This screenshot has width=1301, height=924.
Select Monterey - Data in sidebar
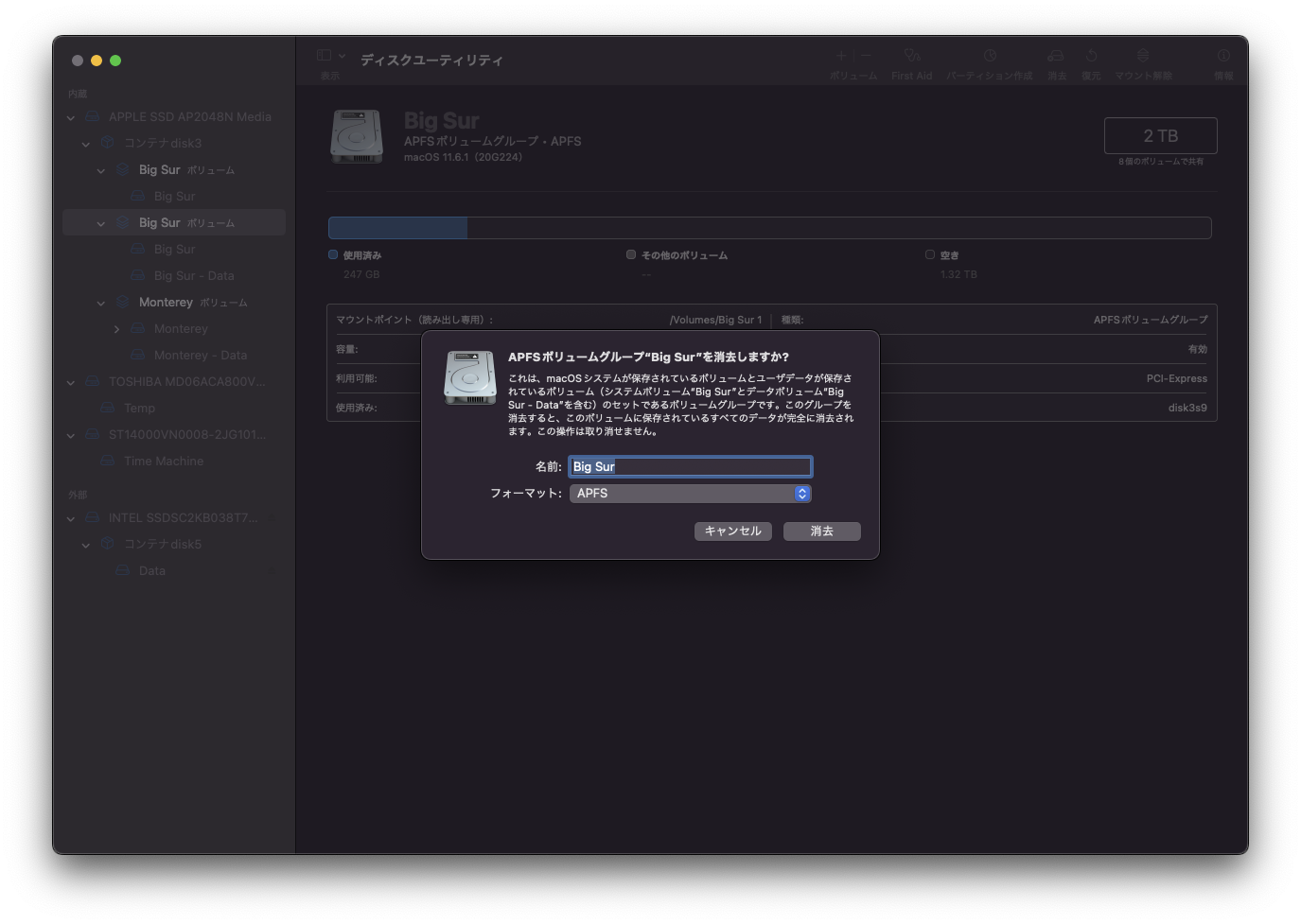click(174, 355)
